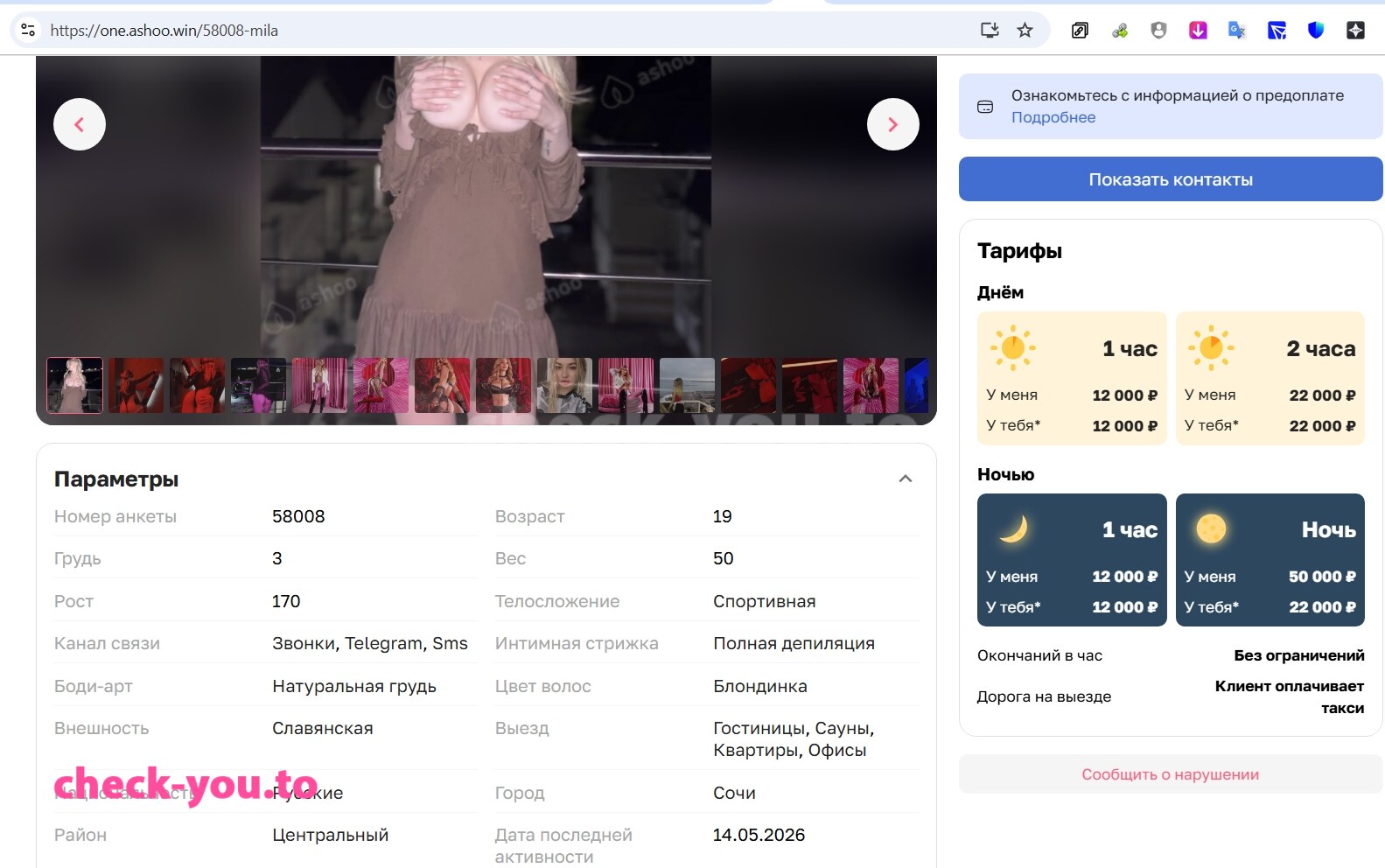This screenshot has height=868, width=1385.
Task: Select the beach view thumbnail in gallery strip
Action: click(687, 385)
